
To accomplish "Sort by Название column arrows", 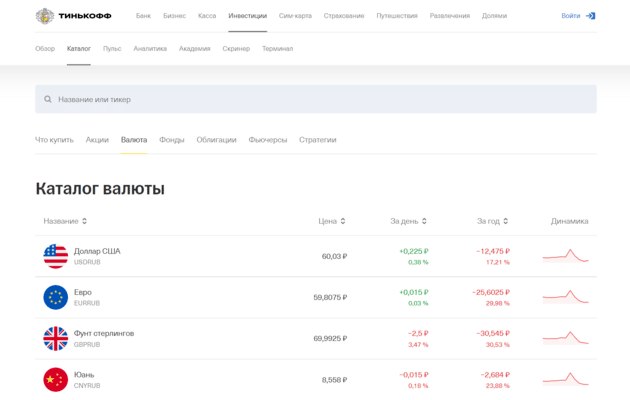I will click(84, 221).
